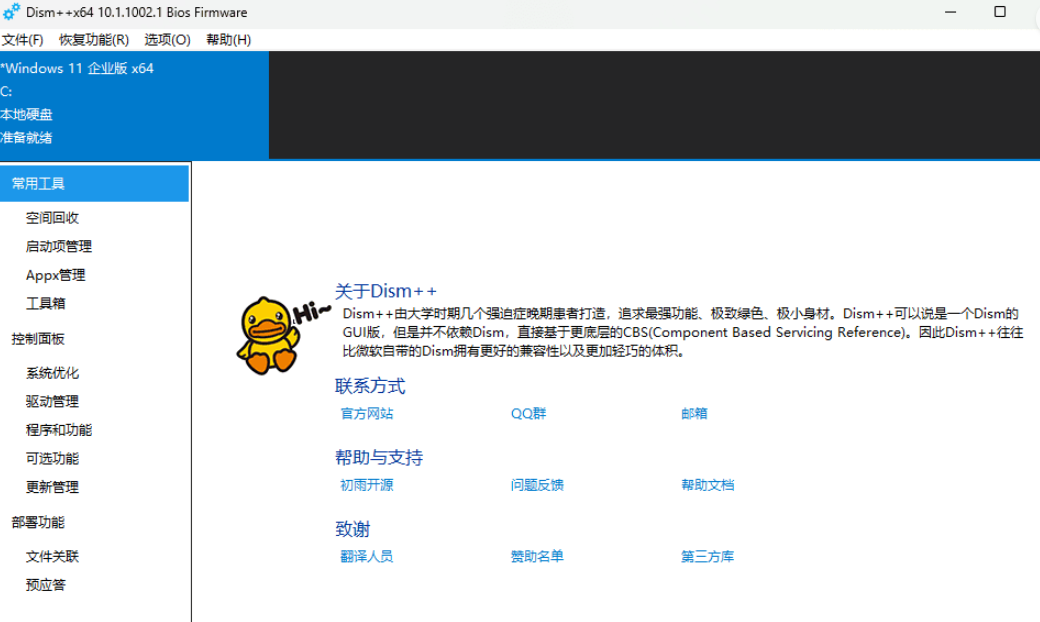
Task: Maximize the Dism++ window
Action: tap(999, 12)
